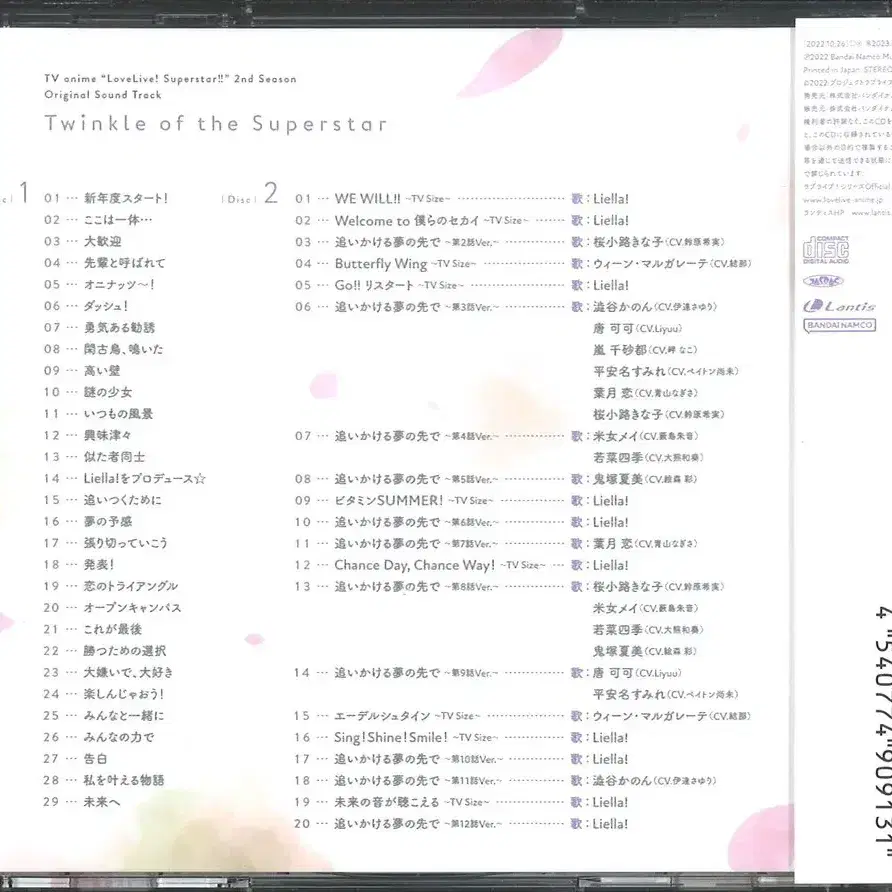The width and height of the screenshot is (892, 892).
Task: Click the Original Sound Track subtitle
Action: pyautogui.click(x=103, y=95)
